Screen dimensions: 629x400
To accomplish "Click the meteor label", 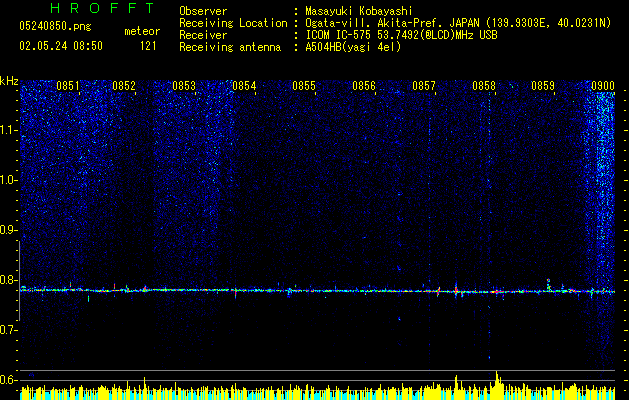I will click(x=142, y=31).
